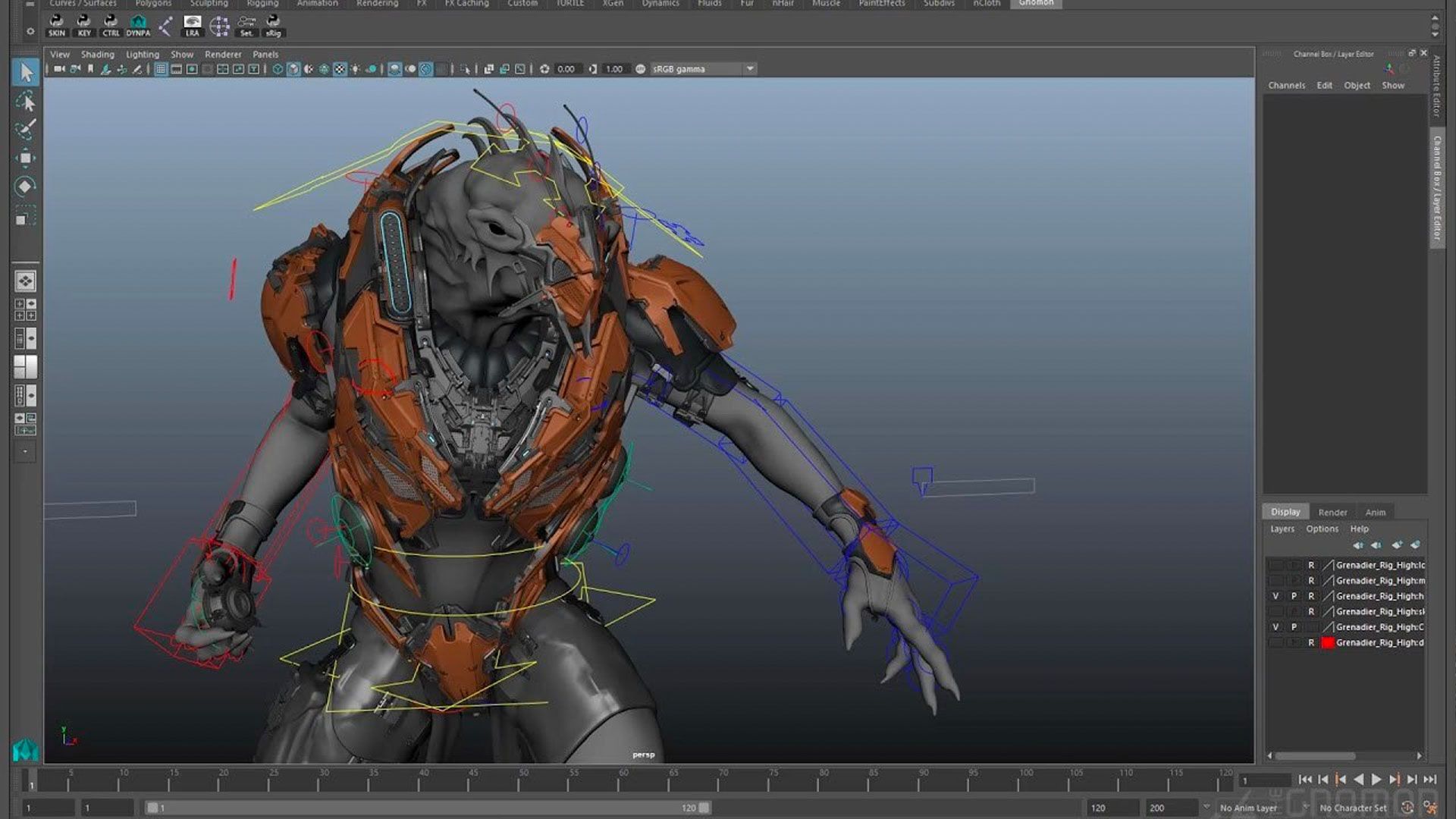Screen dimensions: 1456x819
Task: Toggle the P playback flag on Grenadier_Rig_High:C layer
Action: pos(1294,627)
